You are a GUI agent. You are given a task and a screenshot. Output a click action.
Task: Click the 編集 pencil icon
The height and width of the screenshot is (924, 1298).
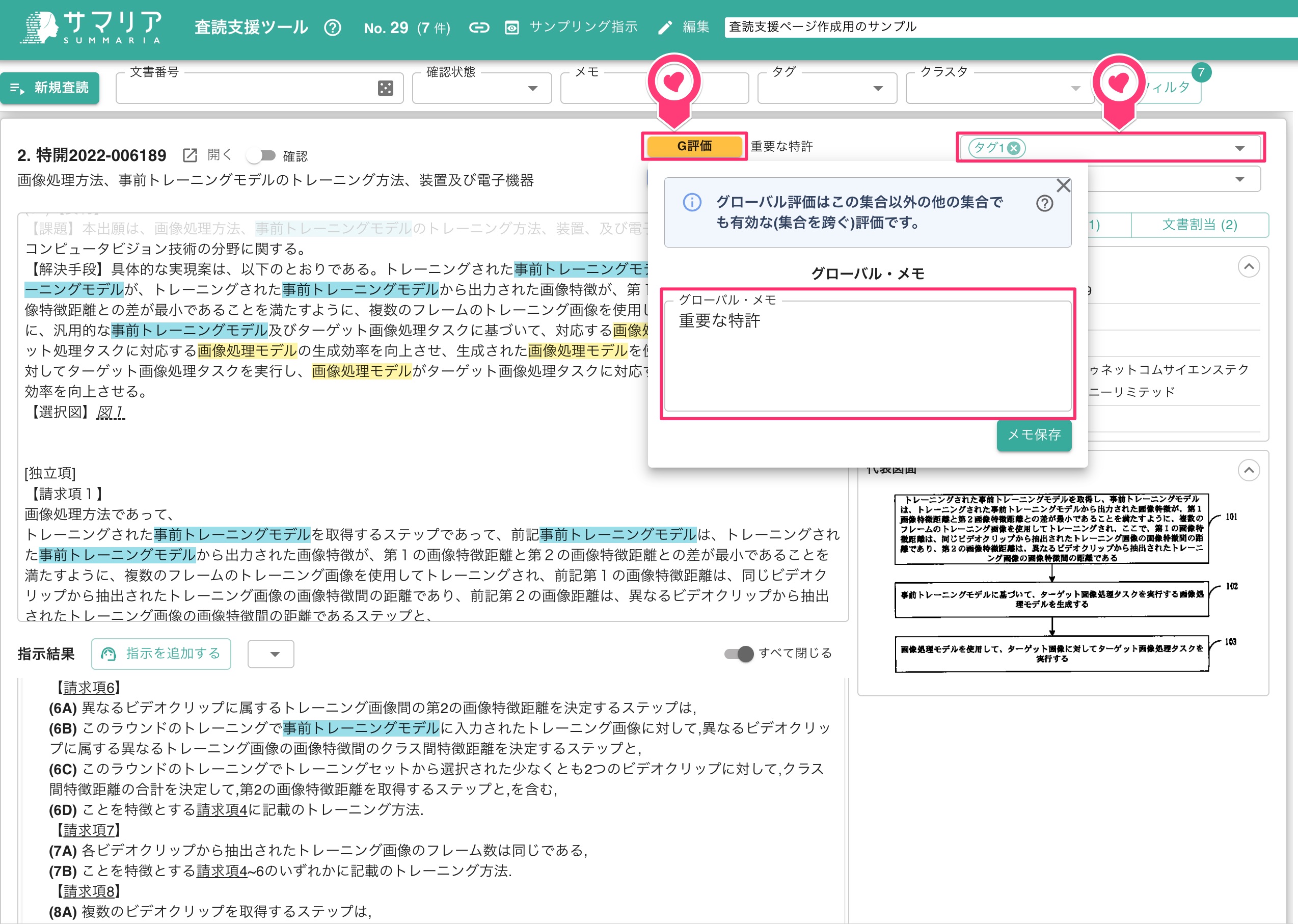click(664, 26)
